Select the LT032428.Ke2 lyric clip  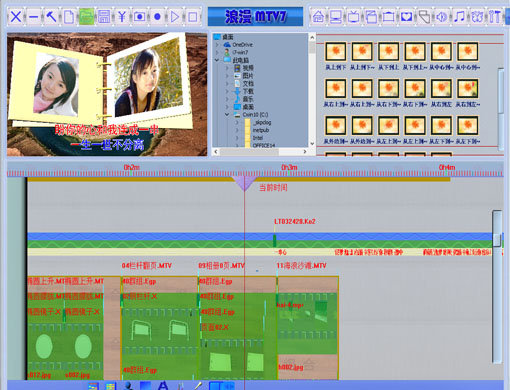click(295, 221)
